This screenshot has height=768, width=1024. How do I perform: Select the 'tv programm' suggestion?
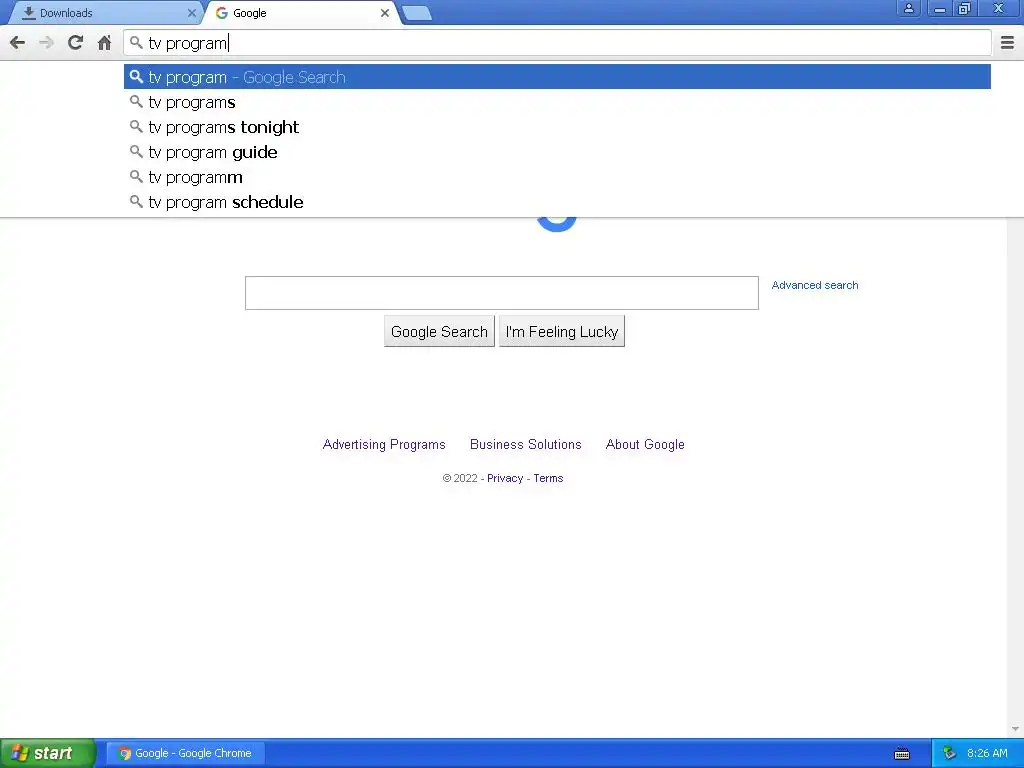pyautogui.click(x=557, y=177)
